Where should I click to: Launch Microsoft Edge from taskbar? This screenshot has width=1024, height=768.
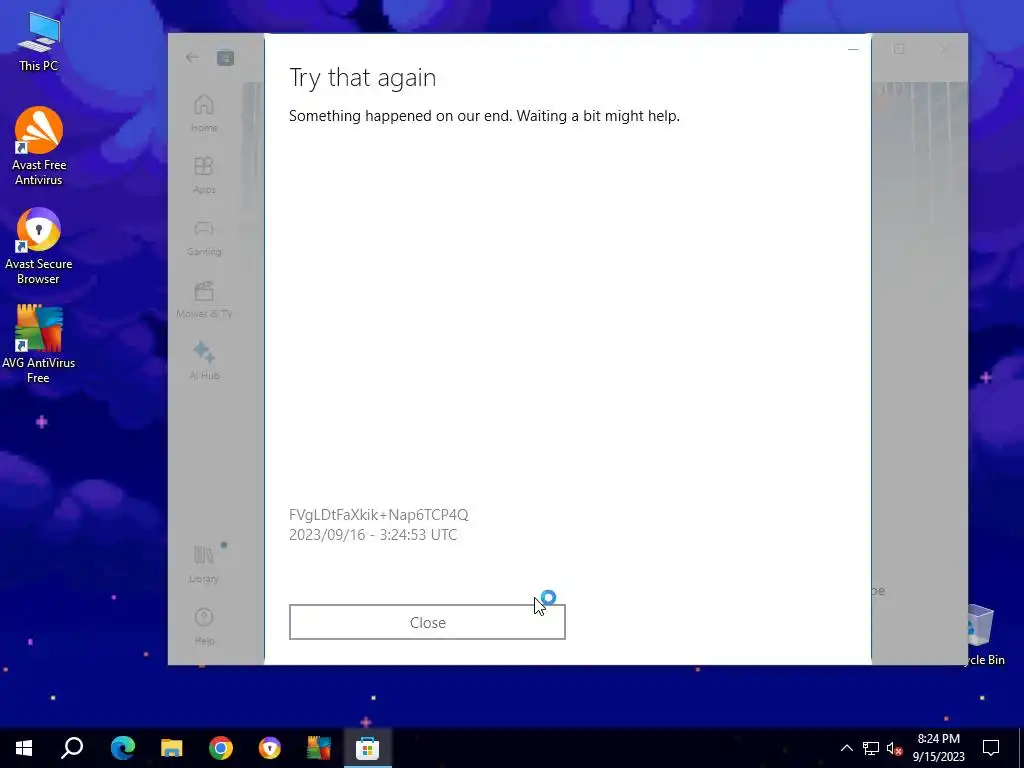[x=123, y=748]
